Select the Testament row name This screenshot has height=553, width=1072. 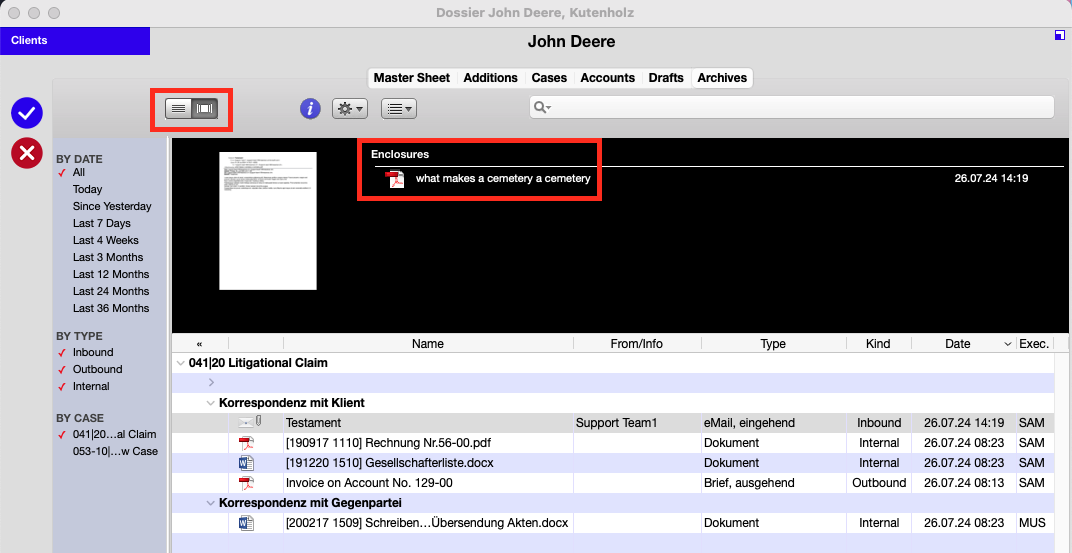coord(313,423)
